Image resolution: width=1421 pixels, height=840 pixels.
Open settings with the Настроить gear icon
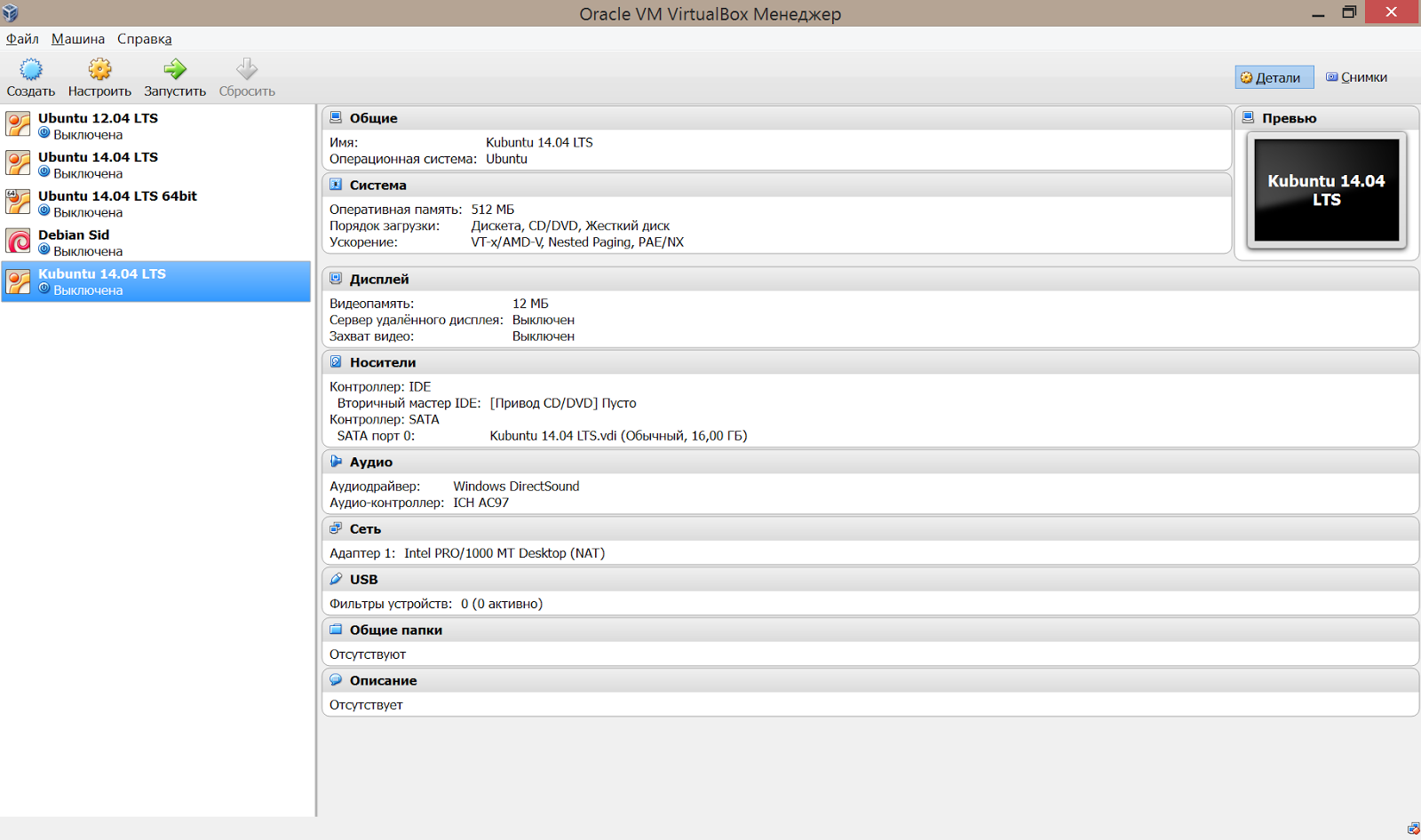tap(99, 69)
